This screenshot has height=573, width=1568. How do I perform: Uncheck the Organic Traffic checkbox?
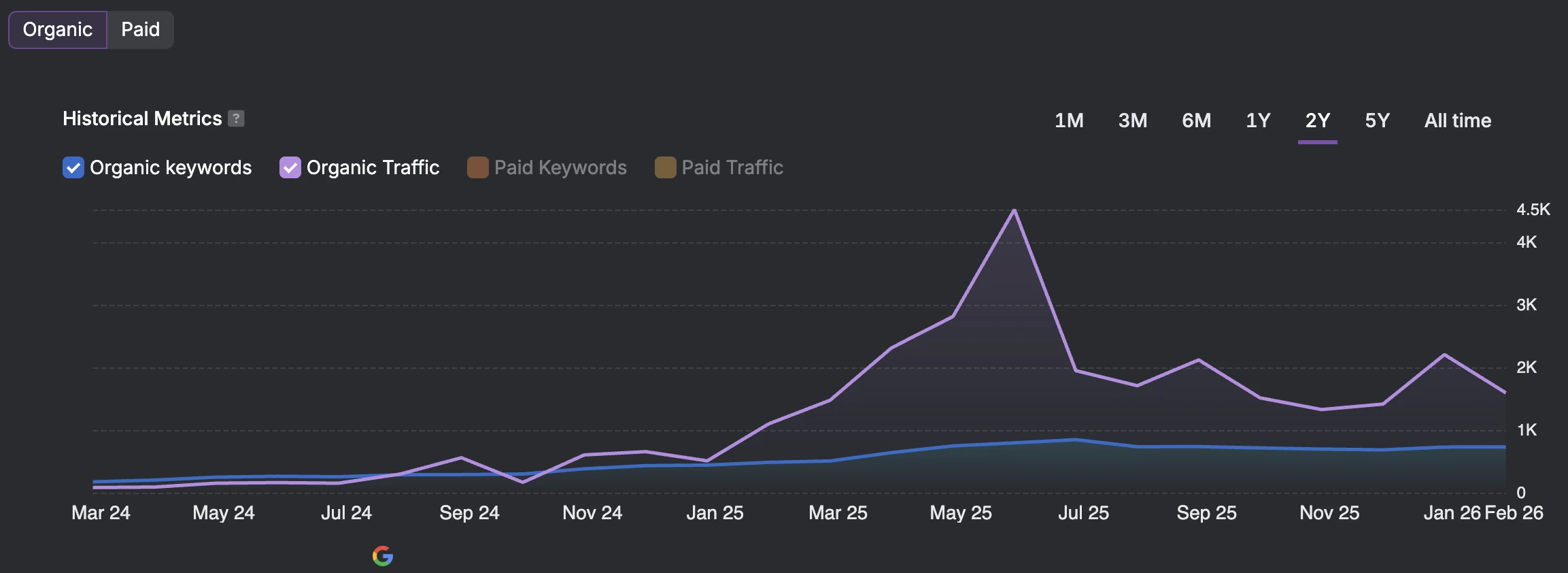click(x=290, y=167)
